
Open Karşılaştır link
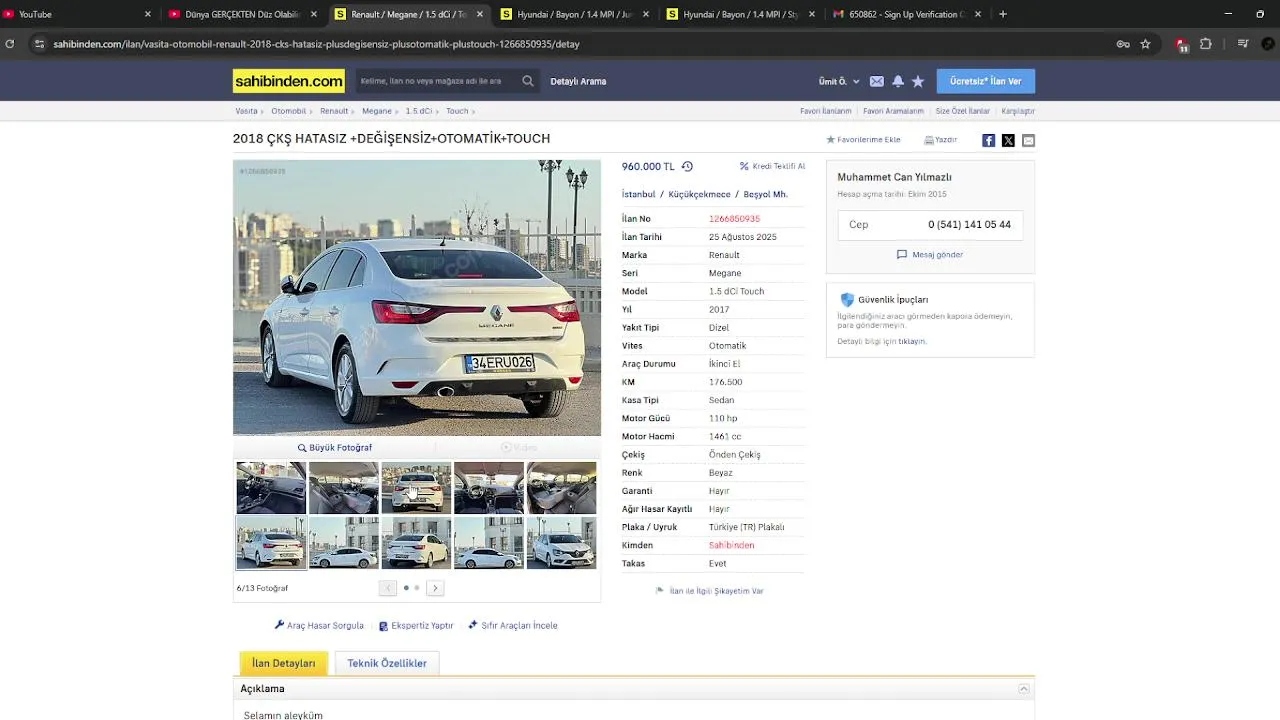pos(1018,111)
